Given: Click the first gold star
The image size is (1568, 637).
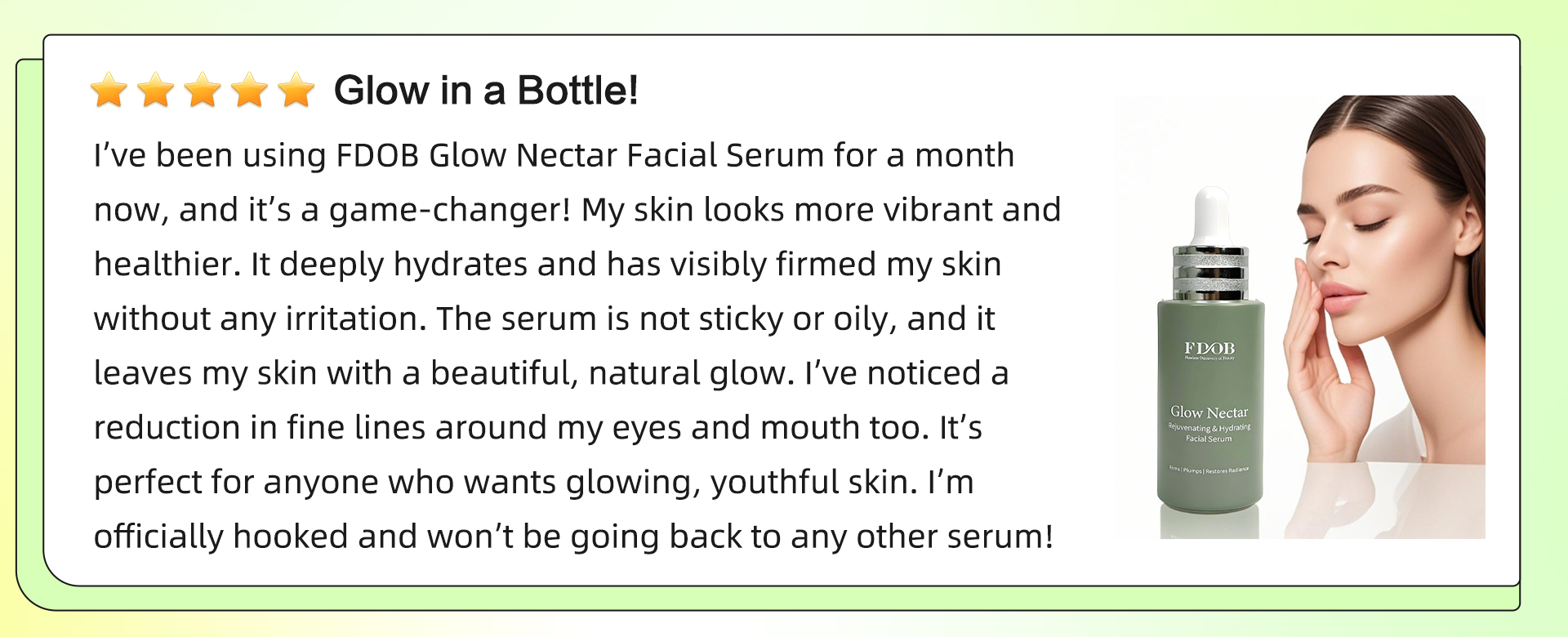Looking at the screenshot, I should pos(109,90).
